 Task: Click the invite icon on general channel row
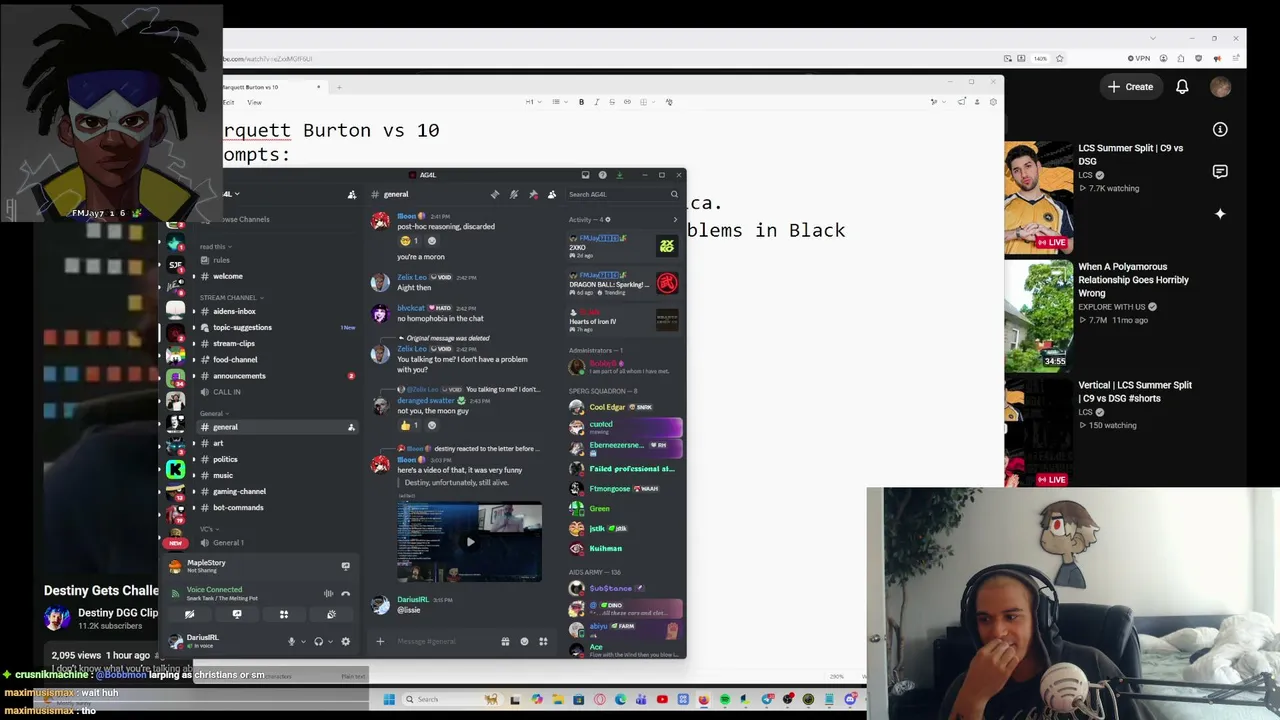point(351,427)
